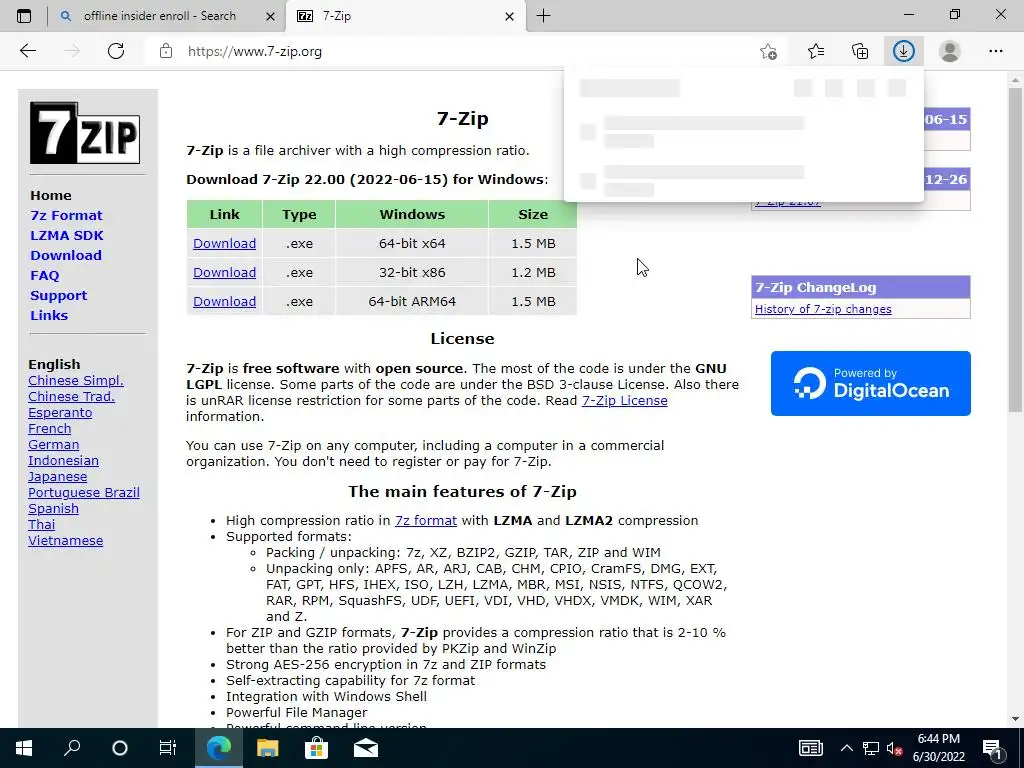Open the Favorites list icon

click(816, 51)
